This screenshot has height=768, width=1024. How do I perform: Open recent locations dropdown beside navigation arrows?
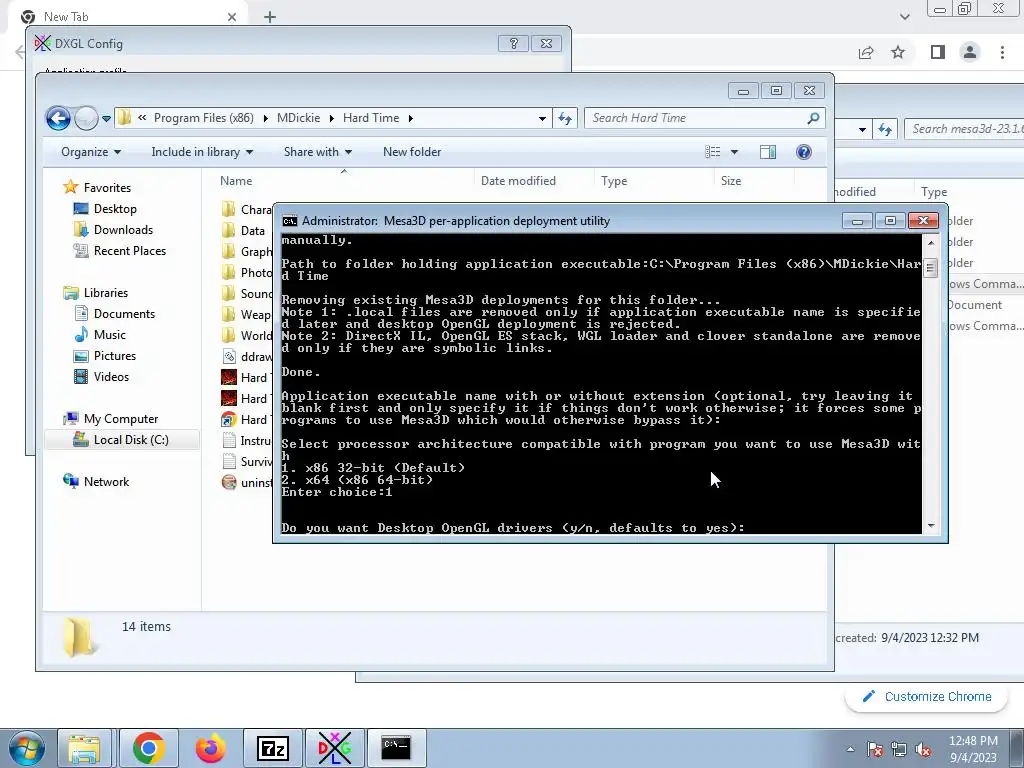(x=106, y=118)
